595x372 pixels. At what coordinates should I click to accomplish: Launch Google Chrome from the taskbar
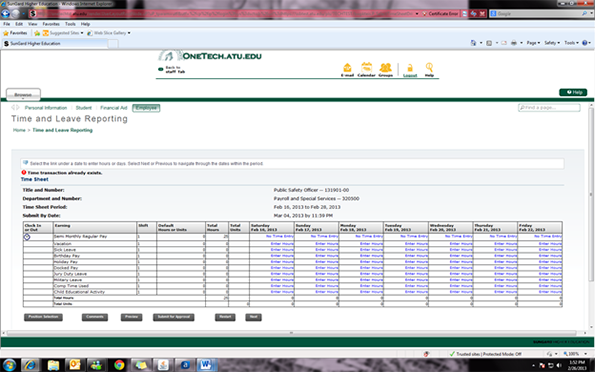click(x=119, y=365)
